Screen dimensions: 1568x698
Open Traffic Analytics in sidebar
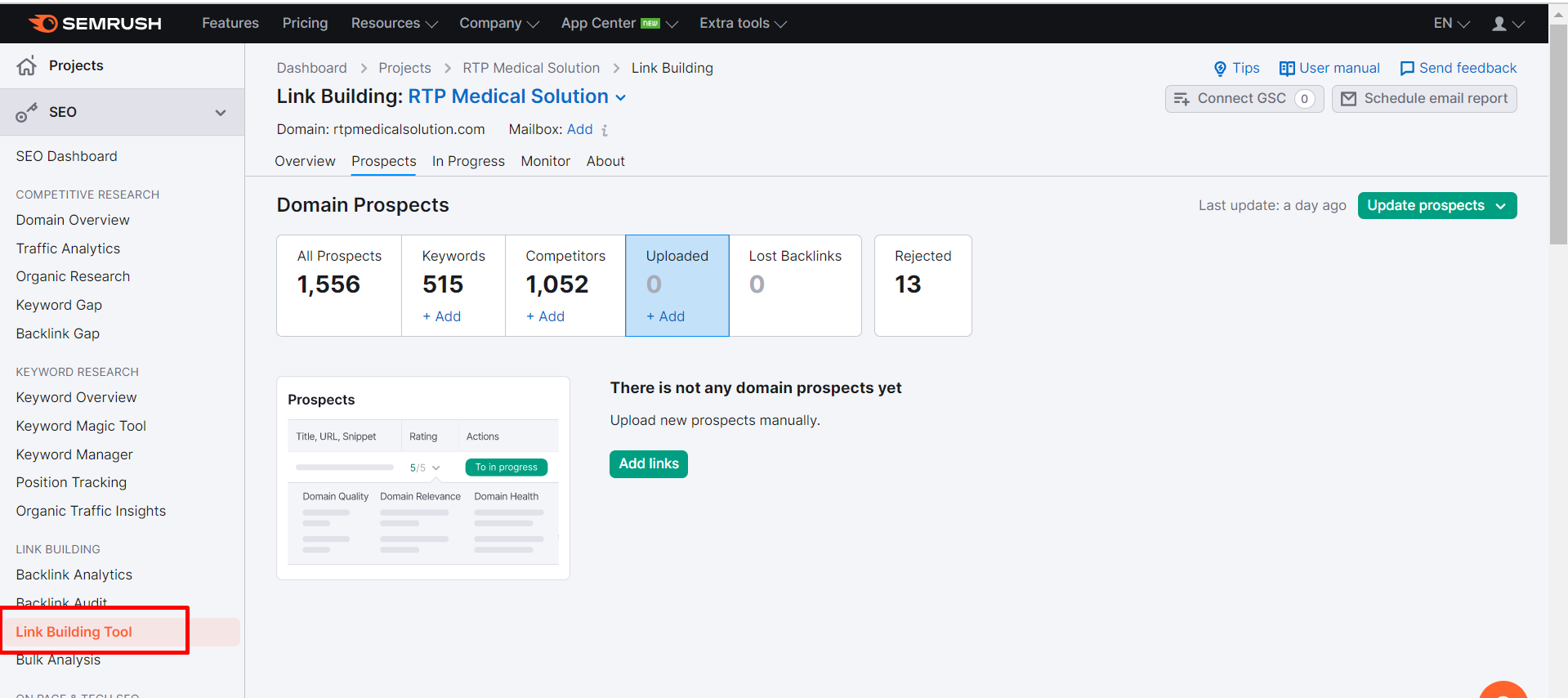click(68, 249)
